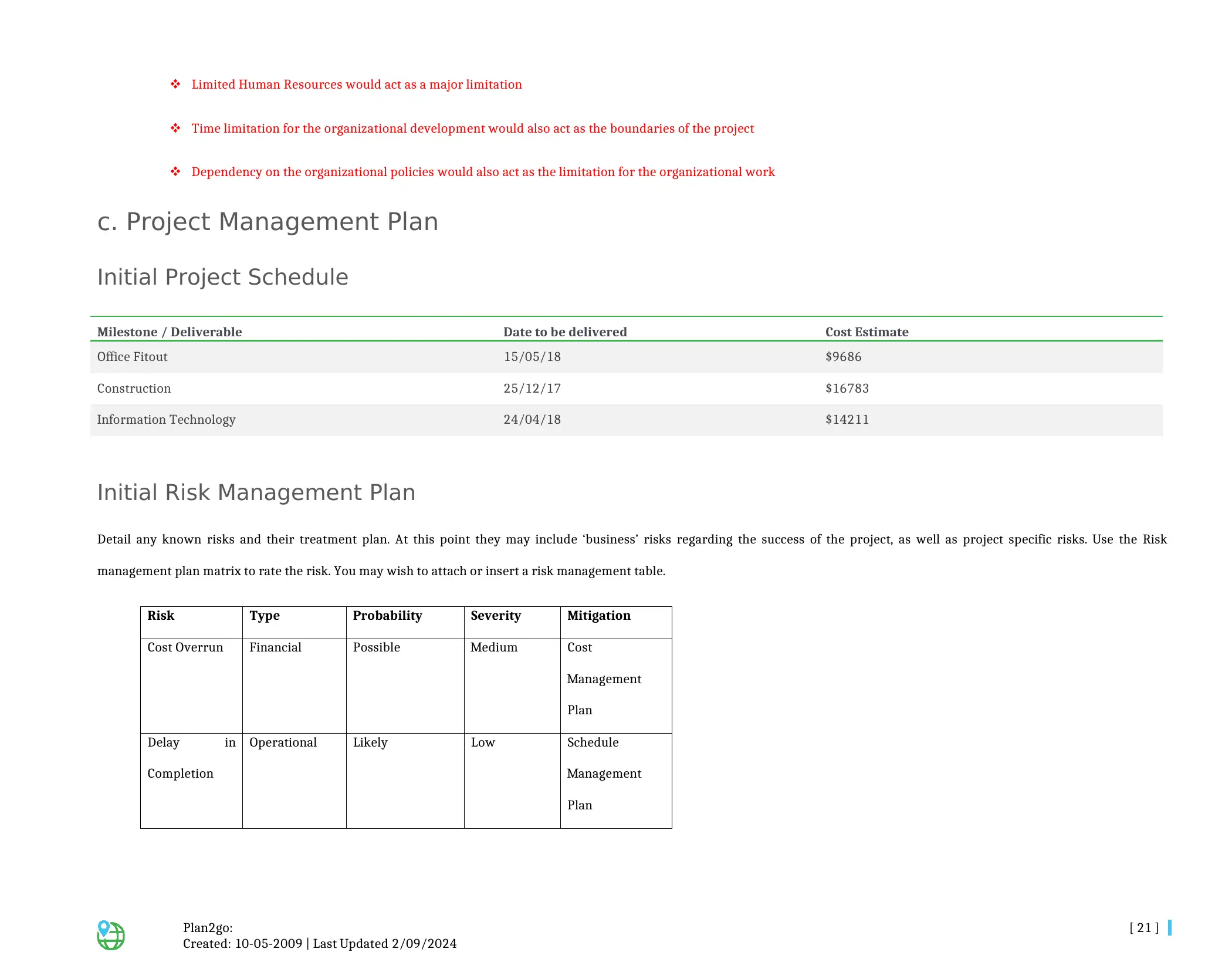Select the 'c. Project Management Plan' heading

tap(268, 222)
